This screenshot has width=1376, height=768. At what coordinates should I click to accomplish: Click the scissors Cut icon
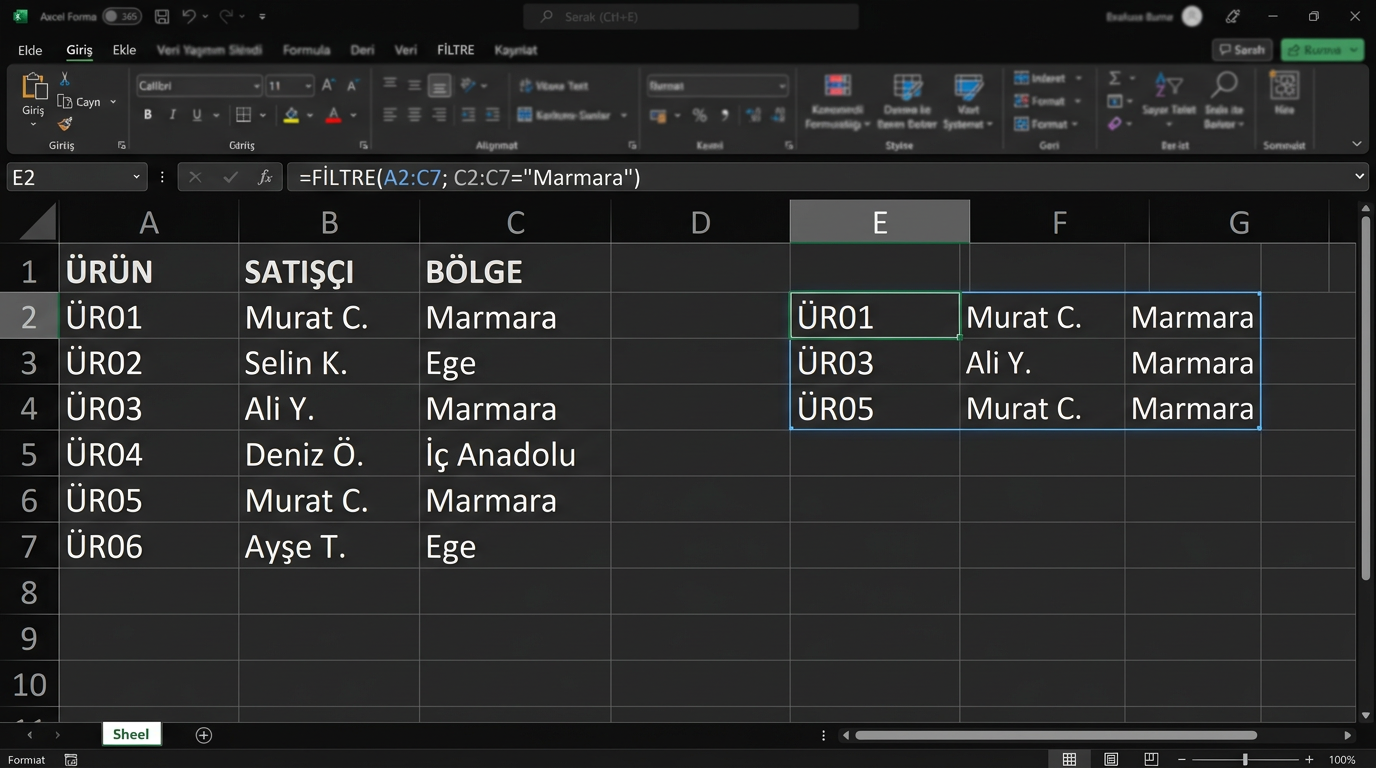tap(65, 79)
